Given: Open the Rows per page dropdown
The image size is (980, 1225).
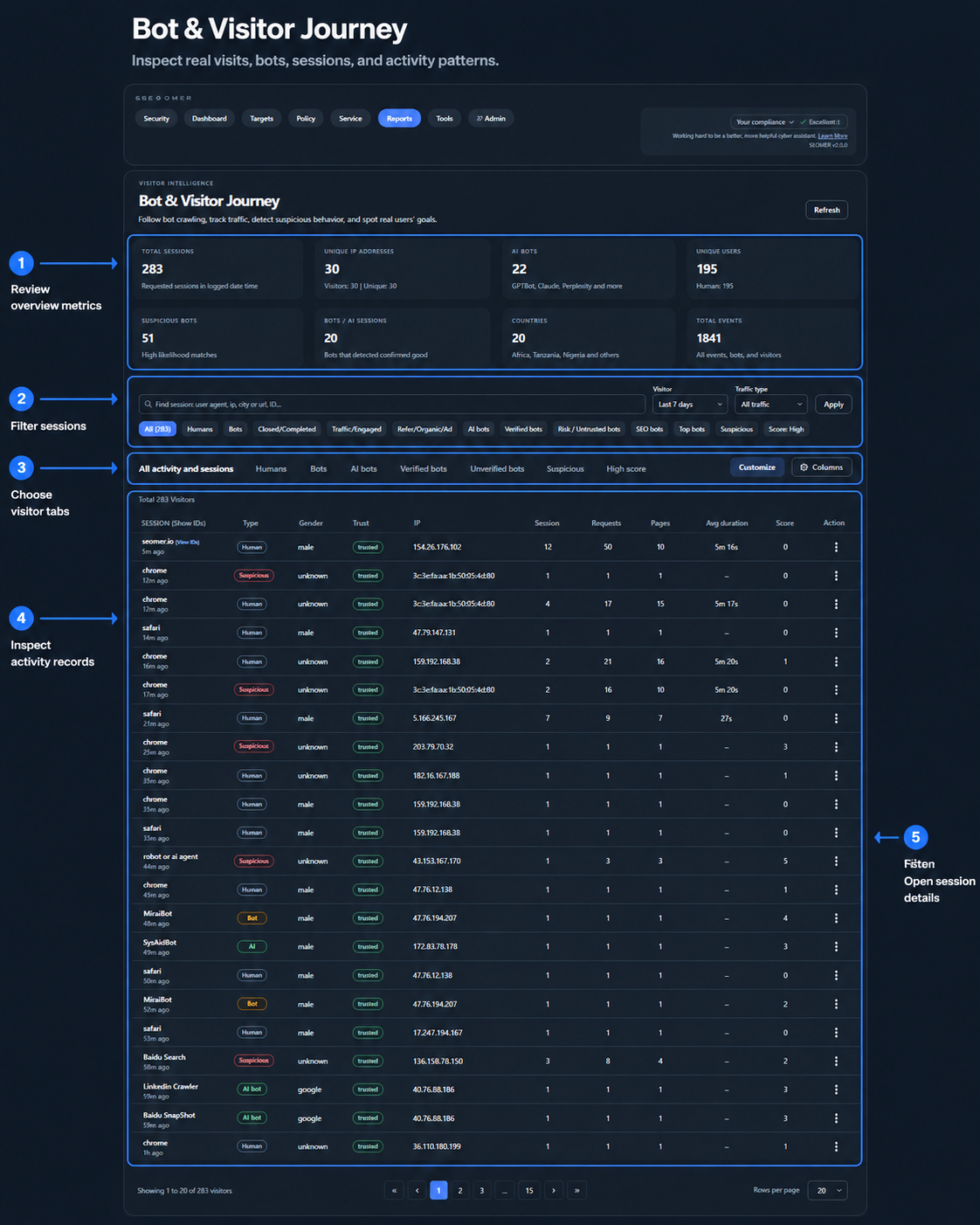Looking at the screenshot, I should [827, 1190].
